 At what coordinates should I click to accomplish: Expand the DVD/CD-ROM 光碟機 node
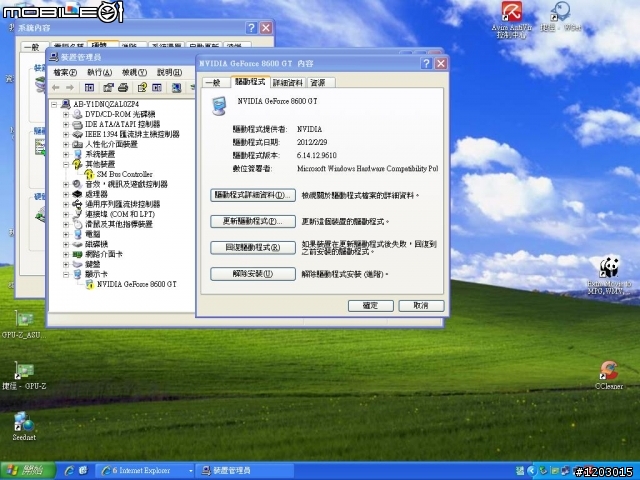(x=66, y=114)
